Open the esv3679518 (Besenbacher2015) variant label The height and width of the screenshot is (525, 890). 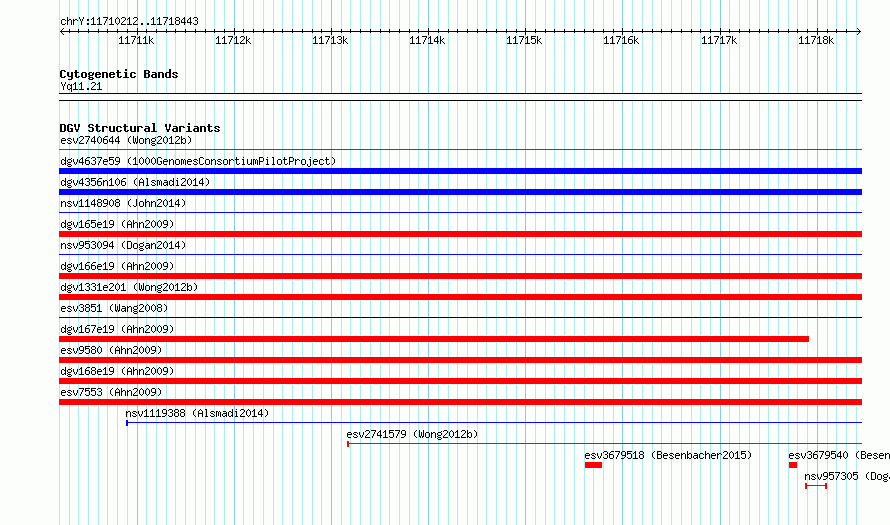point(668,455)
